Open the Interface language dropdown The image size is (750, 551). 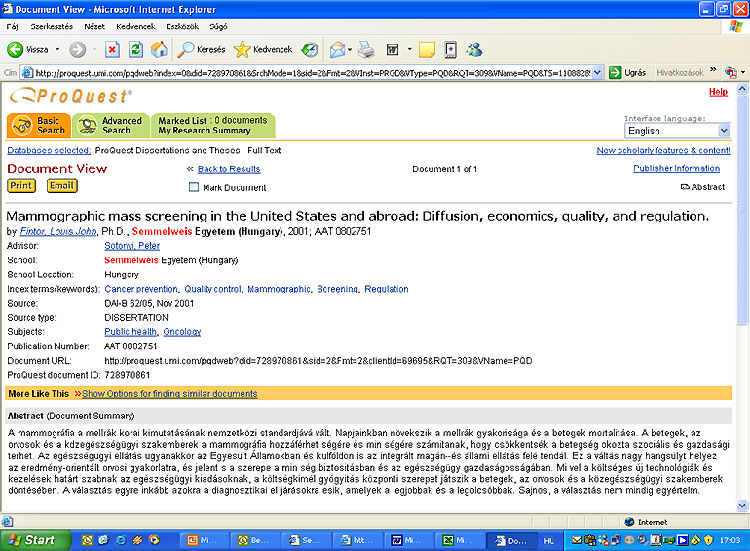tap(677, 130)
